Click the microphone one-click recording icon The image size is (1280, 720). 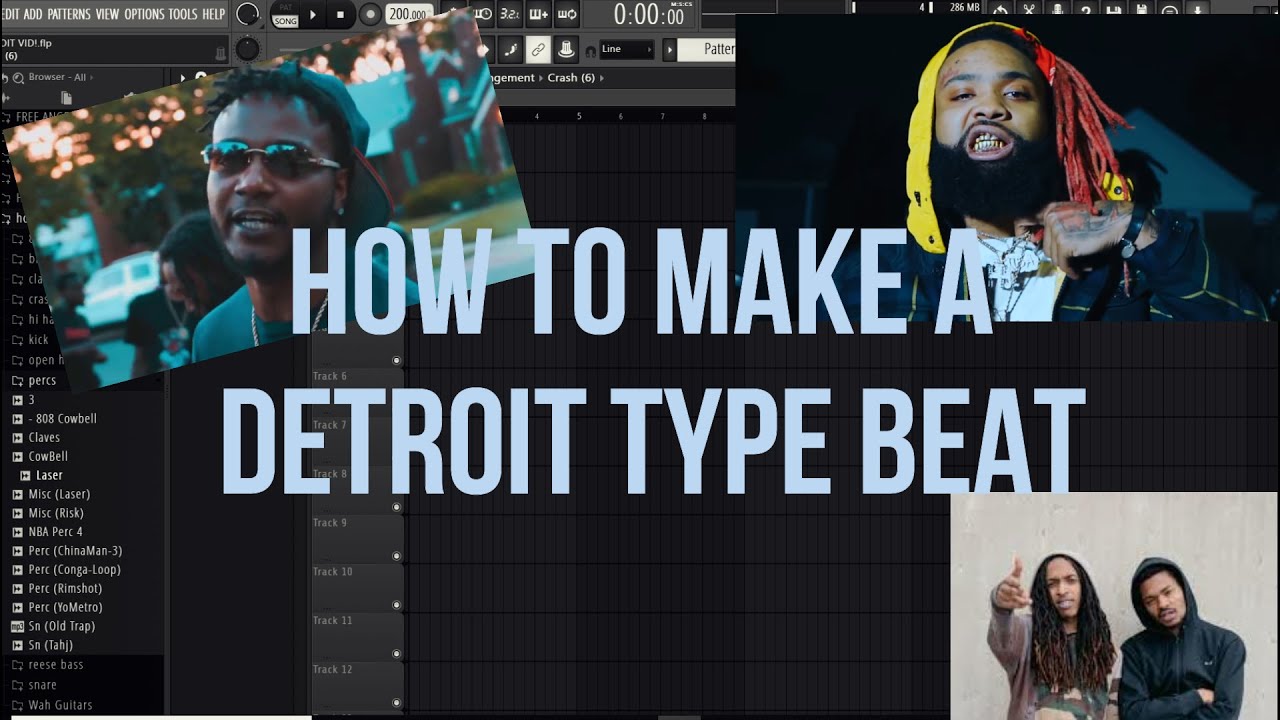pyautogui.click(x=1058, y=8)
